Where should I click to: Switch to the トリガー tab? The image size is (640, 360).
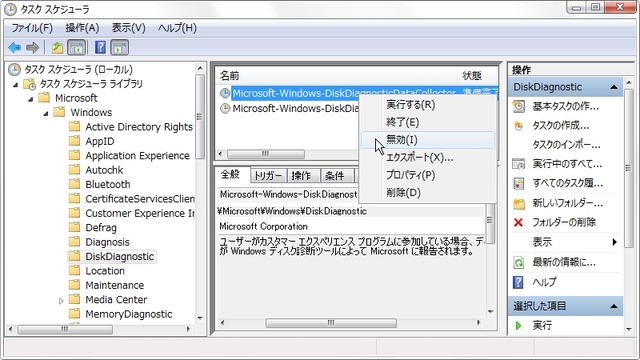(x=268, y=176)
